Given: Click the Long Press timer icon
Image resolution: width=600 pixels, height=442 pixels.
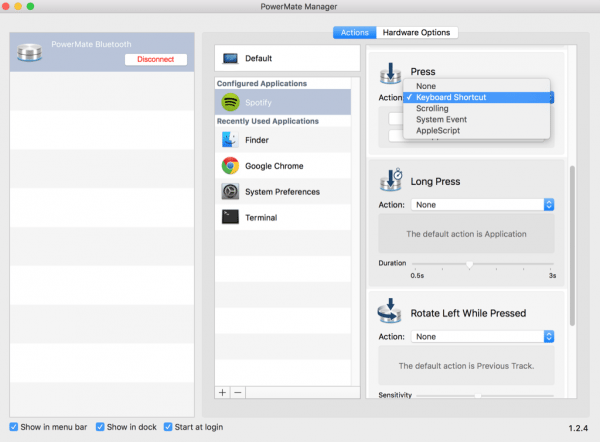Looking at the screenshot, I should (x=391, y=180).
